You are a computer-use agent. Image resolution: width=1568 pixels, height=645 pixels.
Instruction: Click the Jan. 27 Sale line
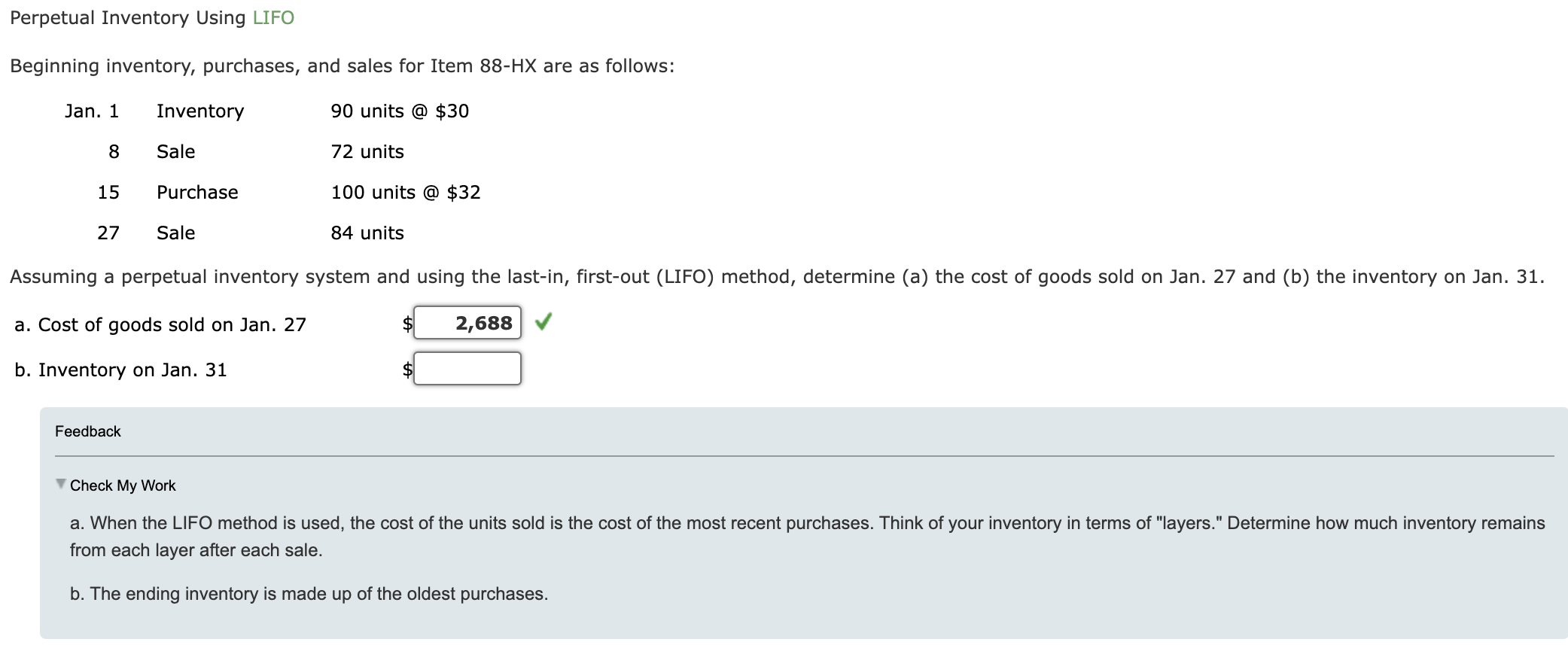click(x=175, y=233)
